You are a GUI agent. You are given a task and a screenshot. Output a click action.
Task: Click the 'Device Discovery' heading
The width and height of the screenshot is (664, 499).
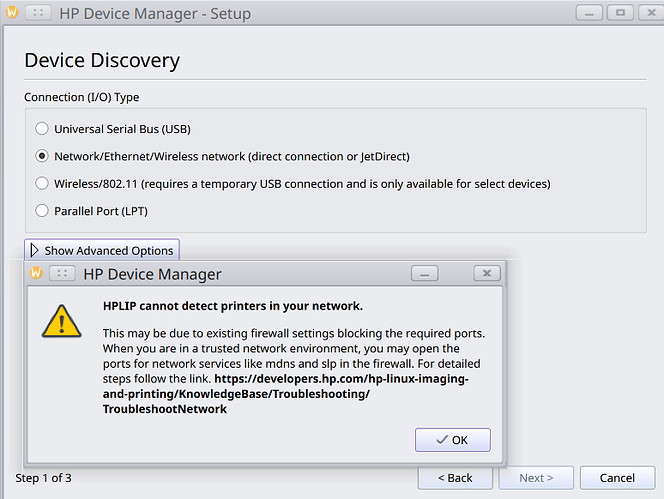click(102, 60)
